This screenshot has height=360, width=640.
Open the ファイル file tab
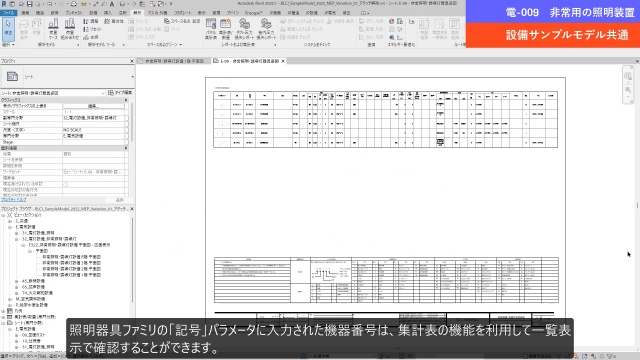[8, 13]
